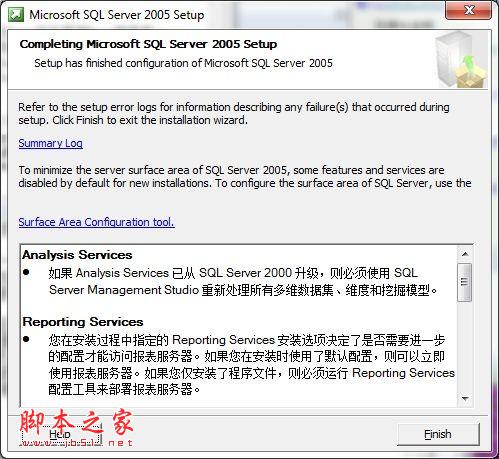
Task: Click the notes scrollbar up arrow
Action: tap(465, 254)
